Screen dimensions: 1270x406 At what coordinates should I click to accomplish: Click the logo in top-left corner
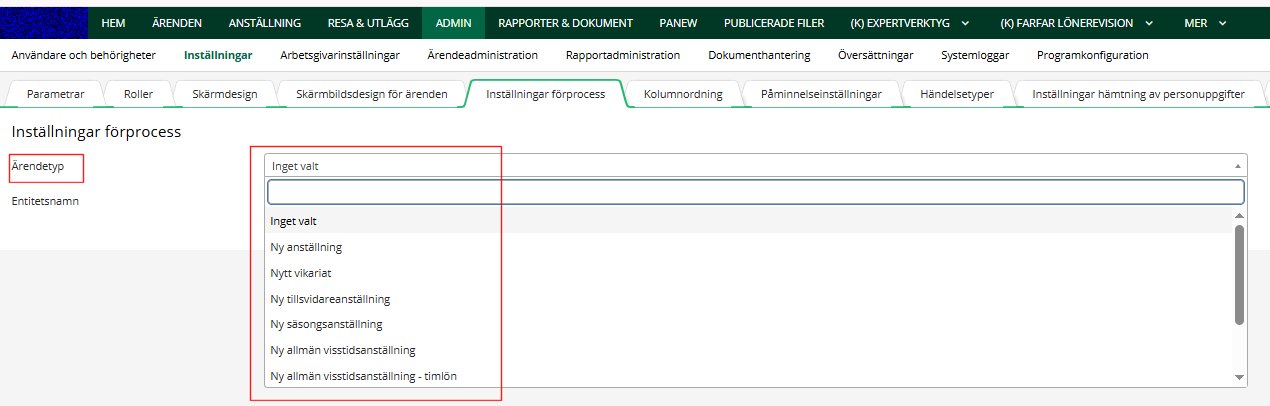coord(44,22)
